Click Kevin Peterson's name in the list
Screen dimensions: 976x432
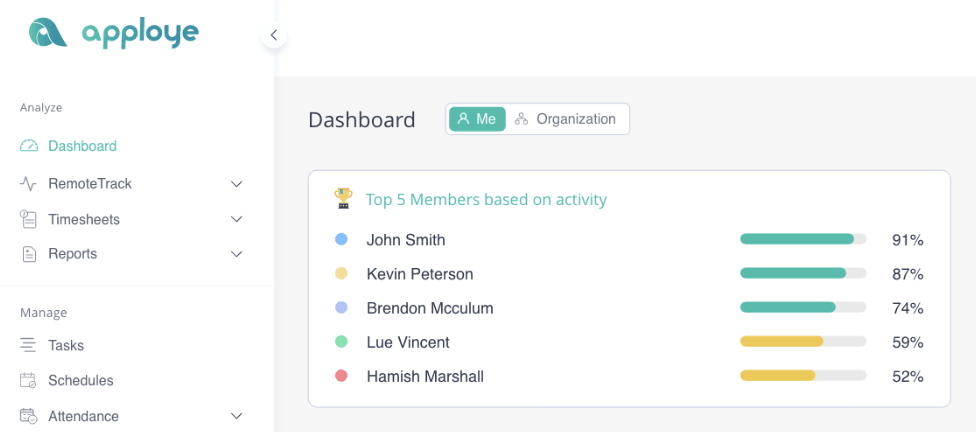[420, 274]
